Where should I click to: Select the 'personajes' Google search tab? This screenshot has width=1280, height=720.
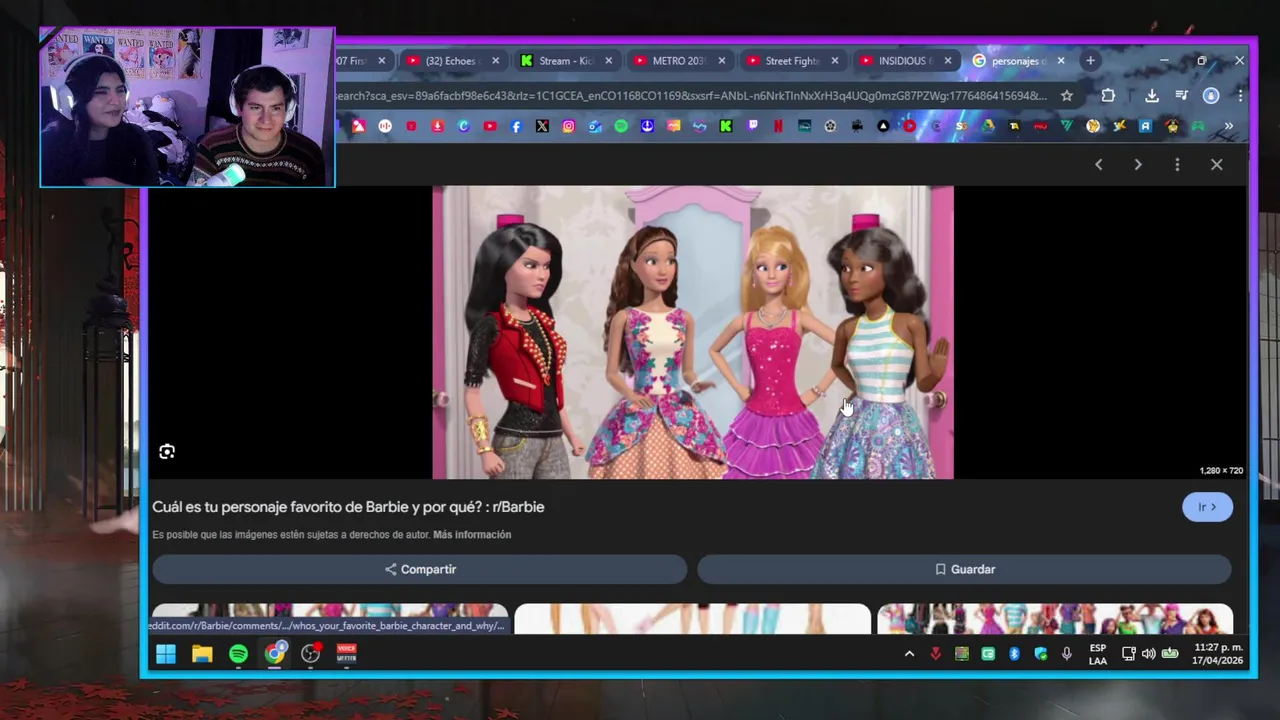pos(1018,61)
